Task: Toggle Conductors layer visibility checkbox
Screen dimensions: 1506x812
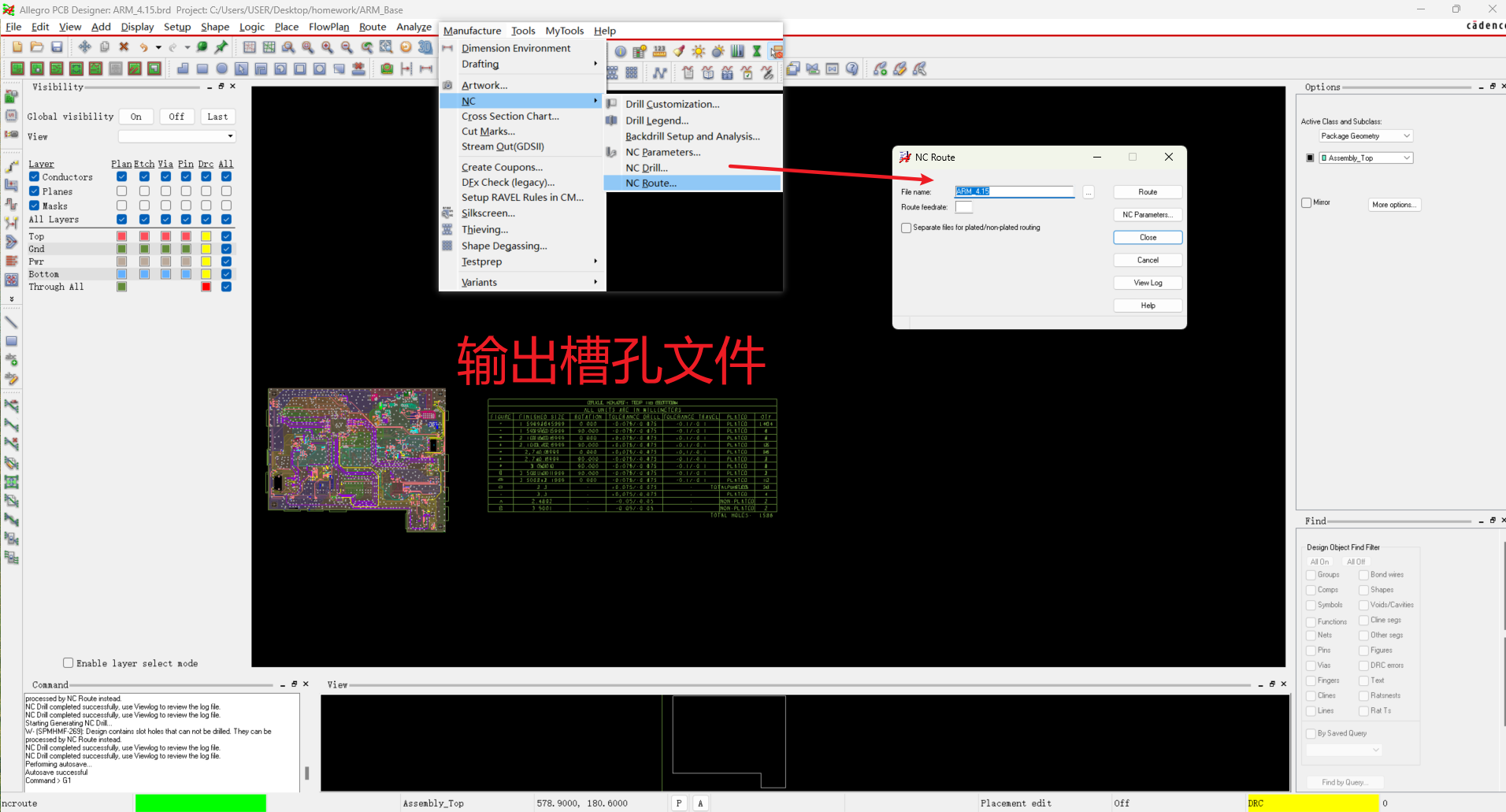Action: coord(35,177)
